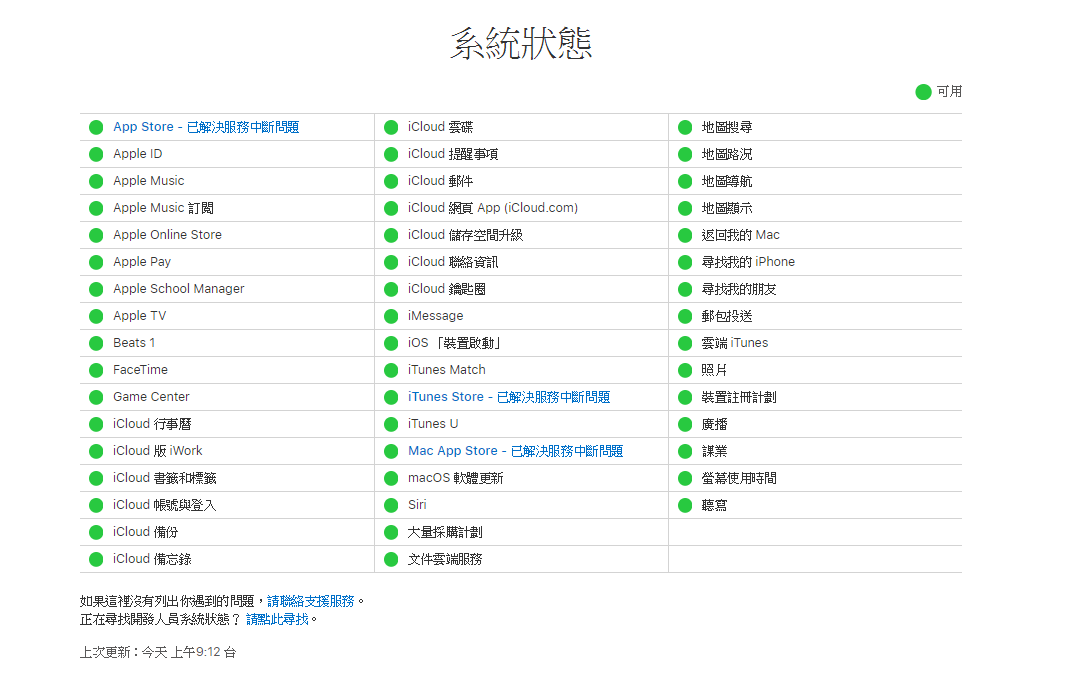Click the green status dot beside Apple ID
The image size is (1087, 683).
(x=96, y=154)
